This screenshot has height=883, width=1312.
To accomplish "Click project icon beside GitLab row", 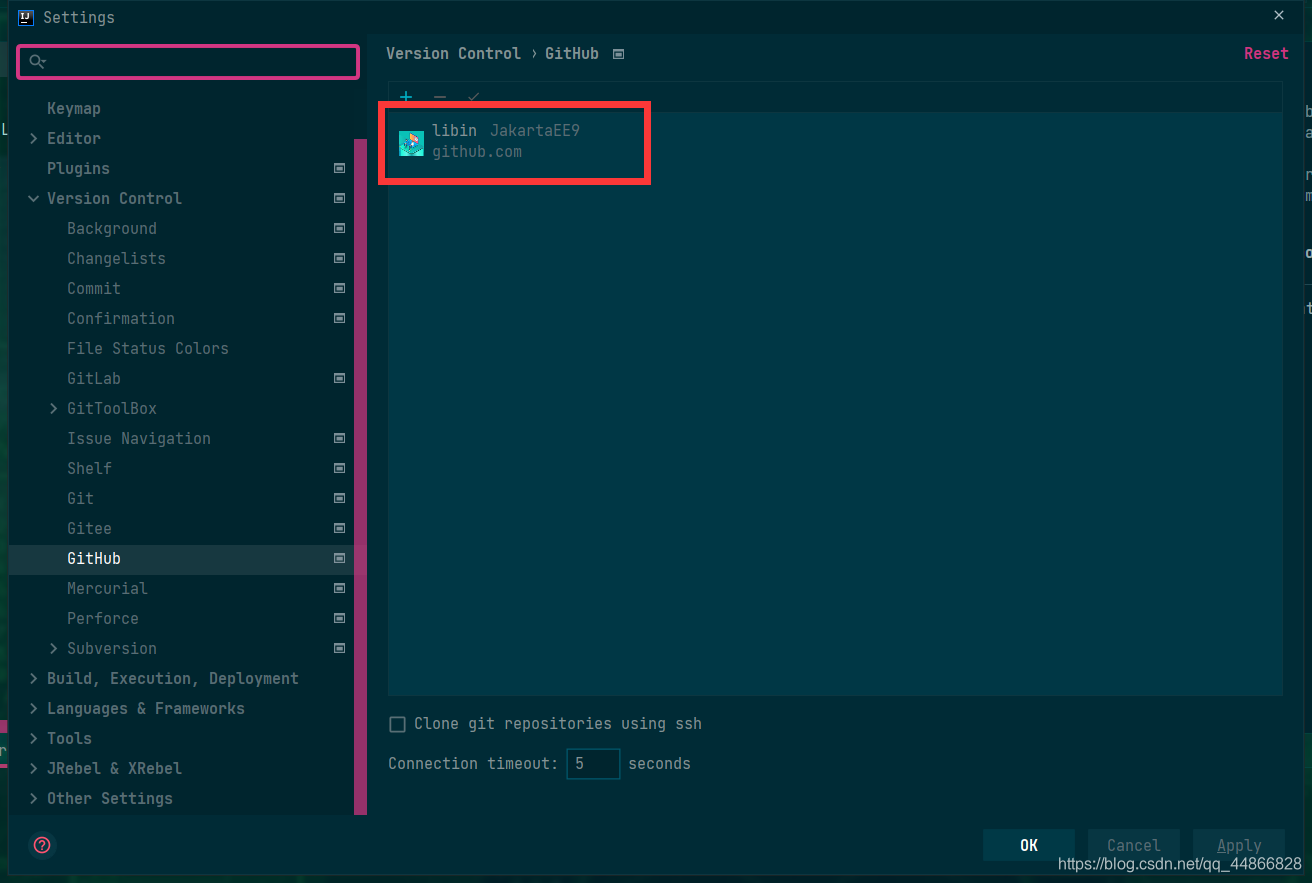I will 340,378.
